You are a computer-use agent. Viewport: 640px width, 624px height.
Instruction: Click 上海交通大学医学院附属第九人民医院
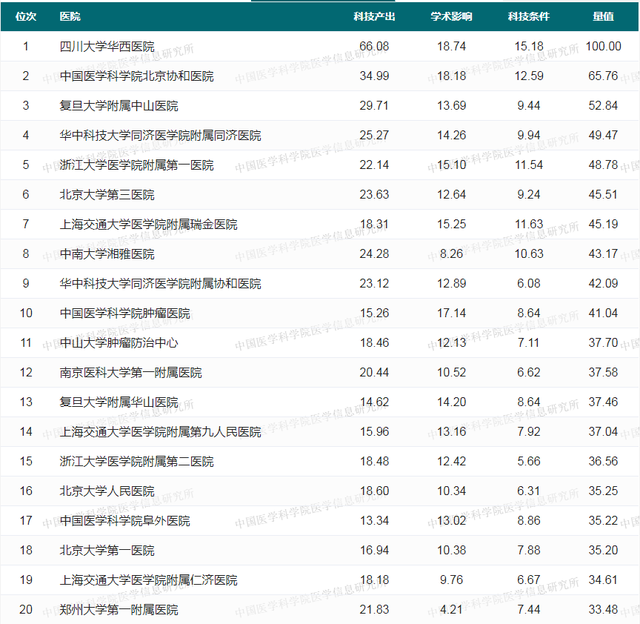click(x=160, y=432)
